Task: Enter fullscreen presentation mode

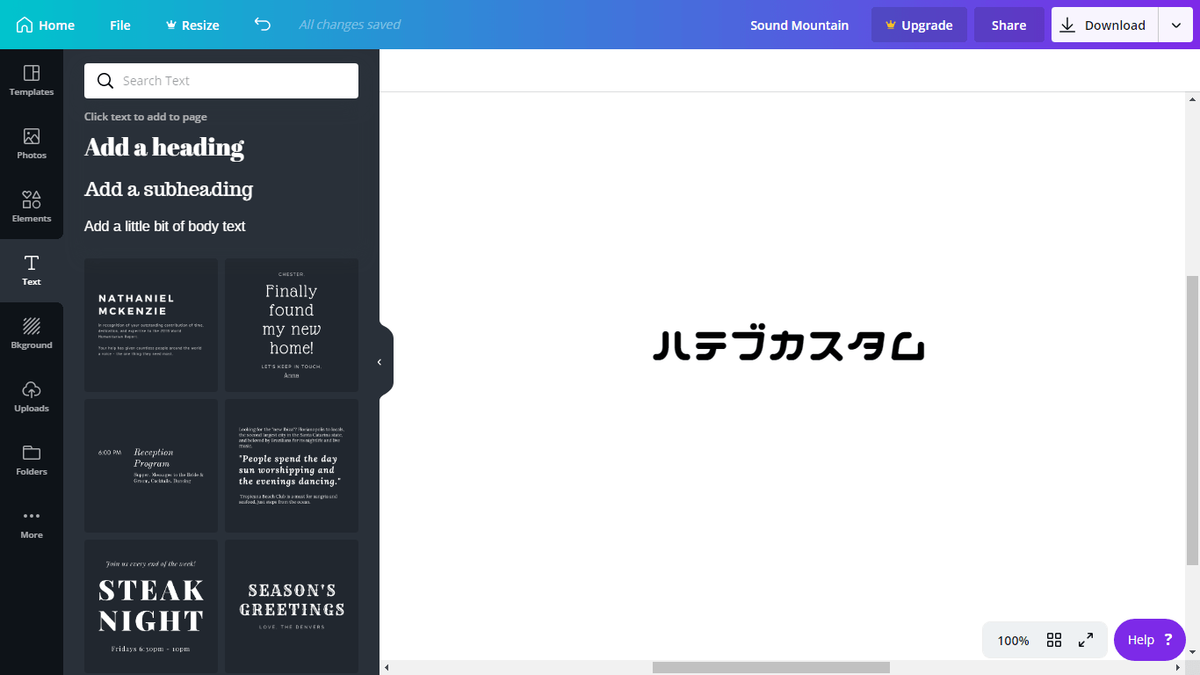Action: [1086, 640]
